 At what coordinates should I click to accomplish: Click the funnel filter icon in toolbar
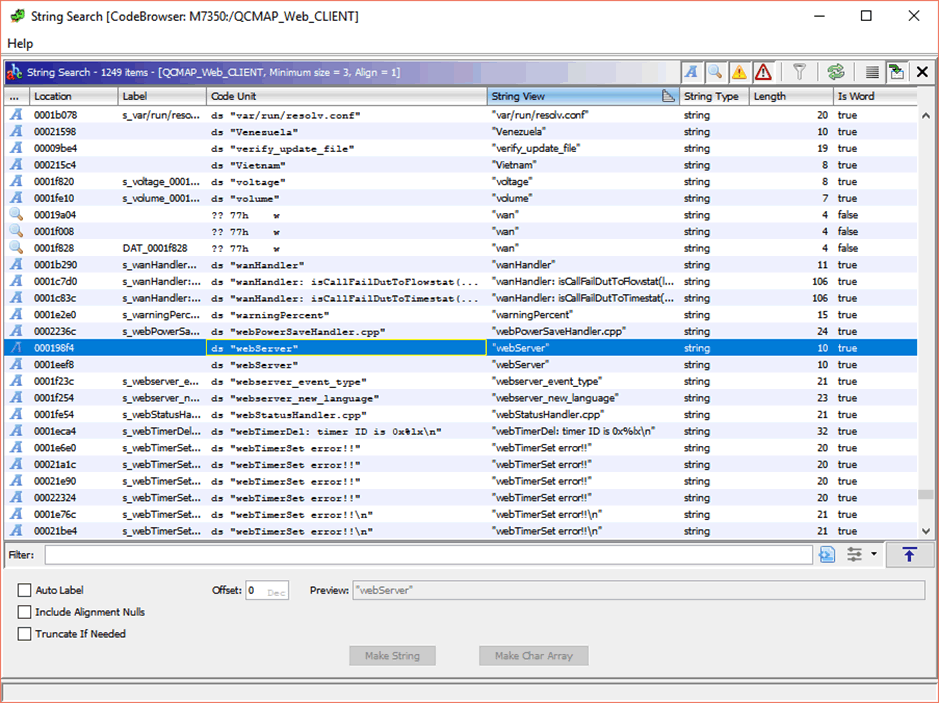[799, 72]
